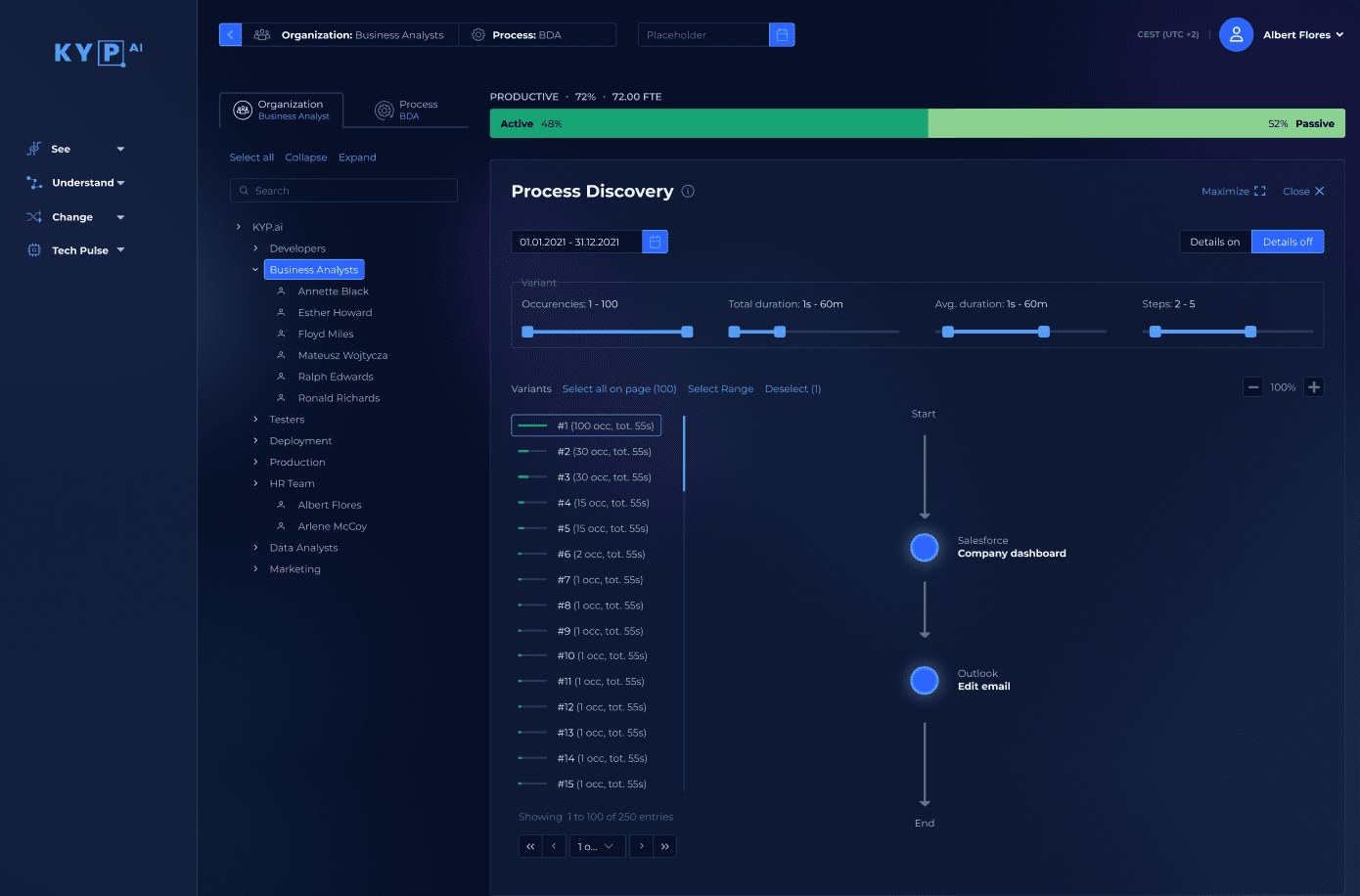
Task: Click the organization tree search field
Action: [342, 190]
